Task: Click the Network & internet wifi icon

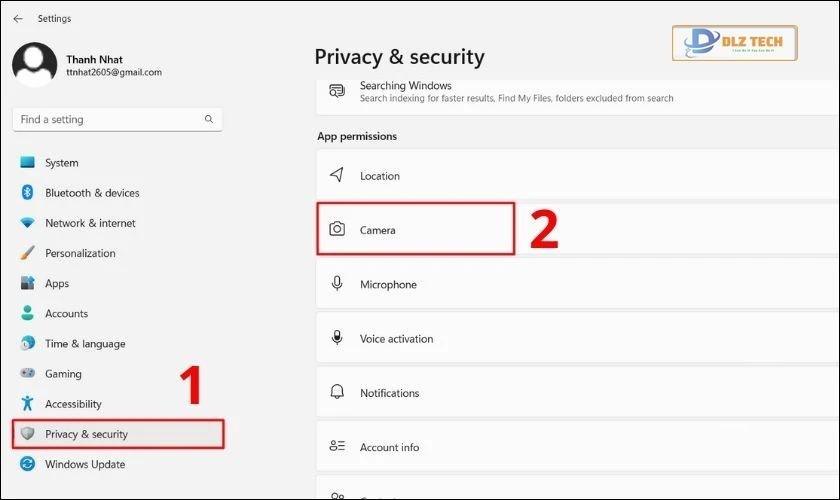Action: (27, 223)
